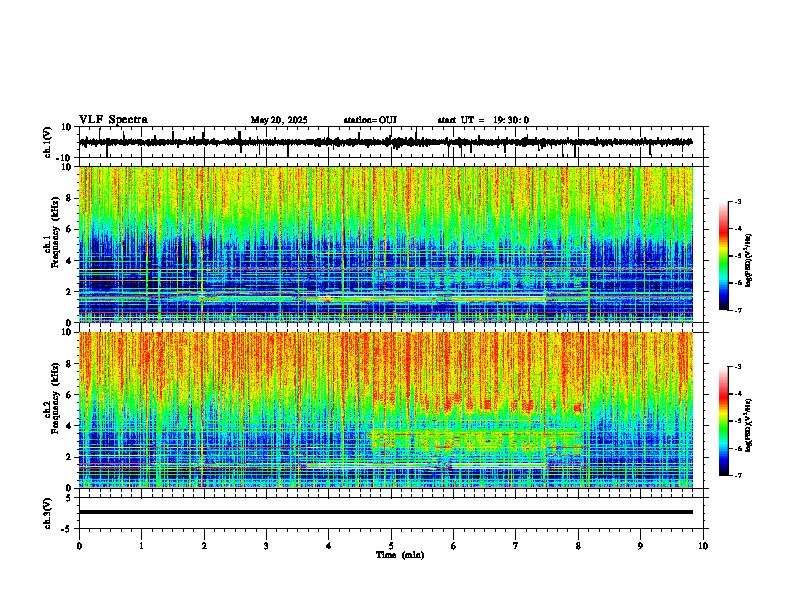Click the "ch.1(V)" waveform axis label
The height and width of the screenshot is (612, 792).
[x=48, y=142]
